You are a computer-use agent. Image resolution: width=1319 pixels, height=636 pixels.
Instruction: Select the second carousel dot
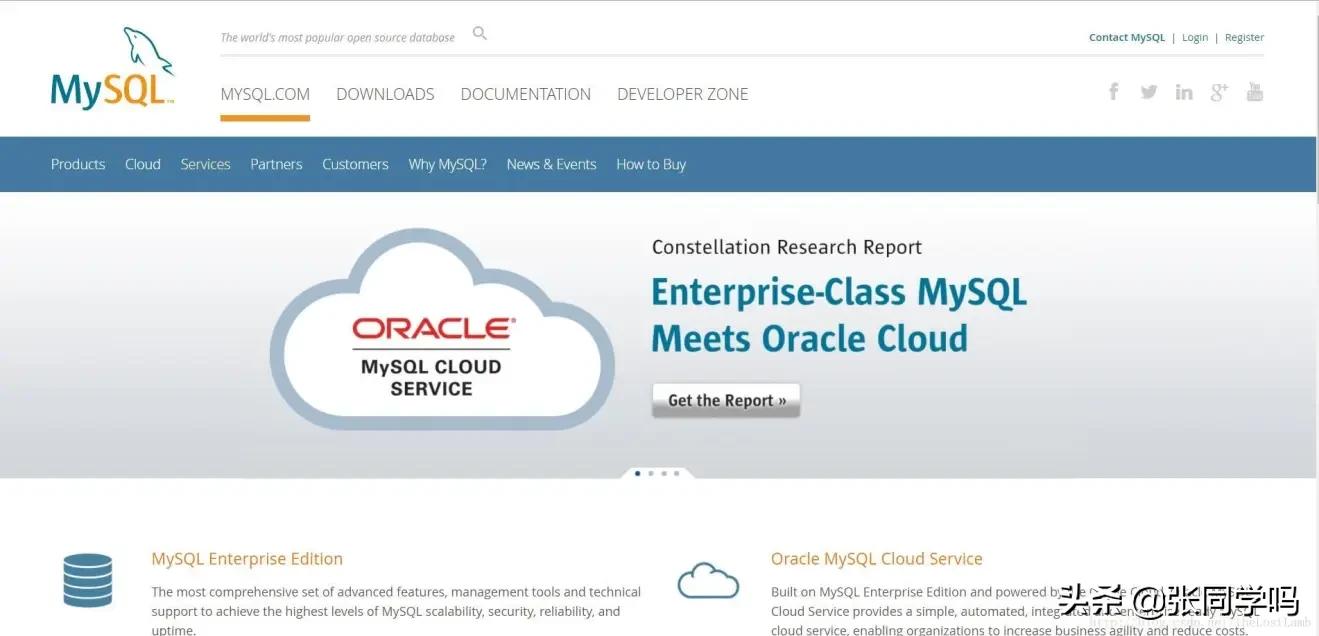[651, 473]
